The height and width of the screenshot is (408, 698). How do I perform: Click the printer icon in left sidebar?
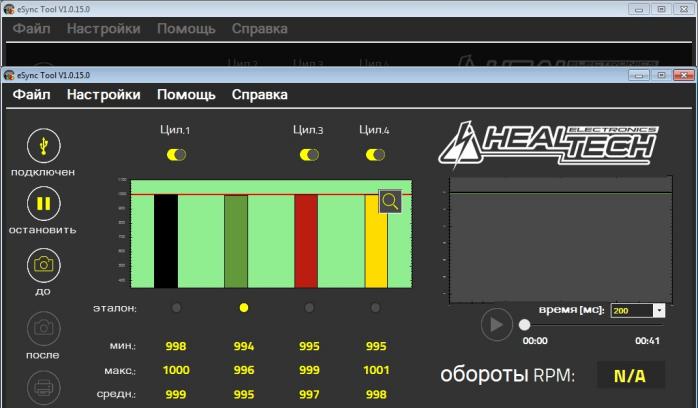[x=43, y=388]
